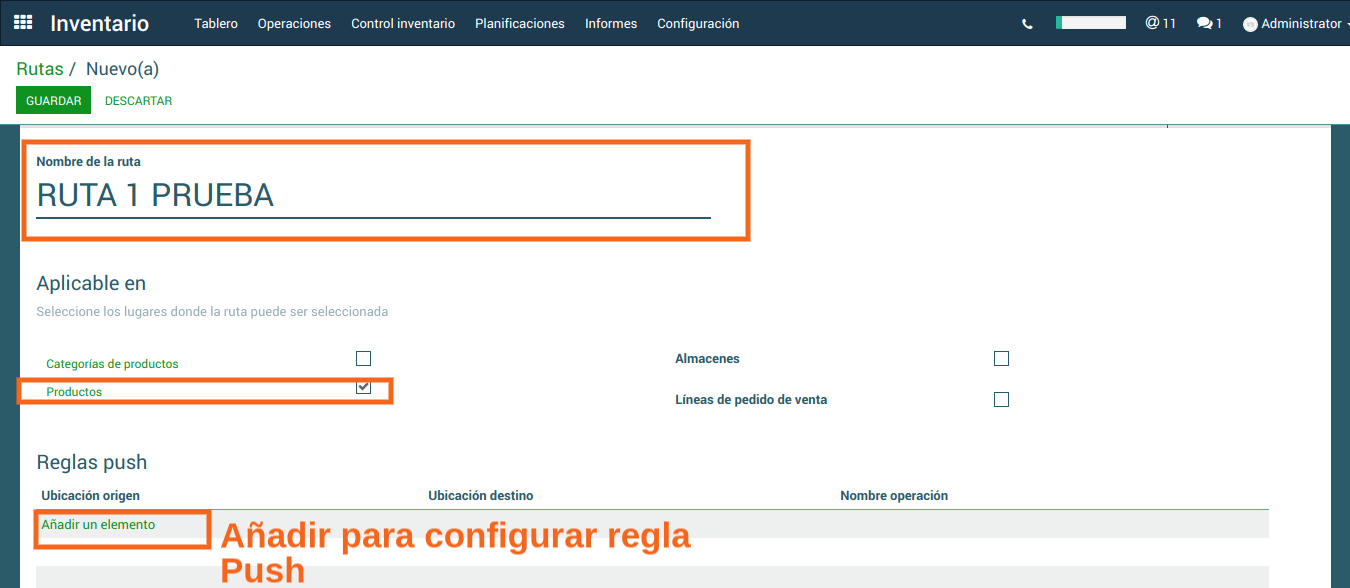The width and height of the screenshot is (1350, 588).
Task: Tick the Almacenes checkbox
Action: (1001, 359)
